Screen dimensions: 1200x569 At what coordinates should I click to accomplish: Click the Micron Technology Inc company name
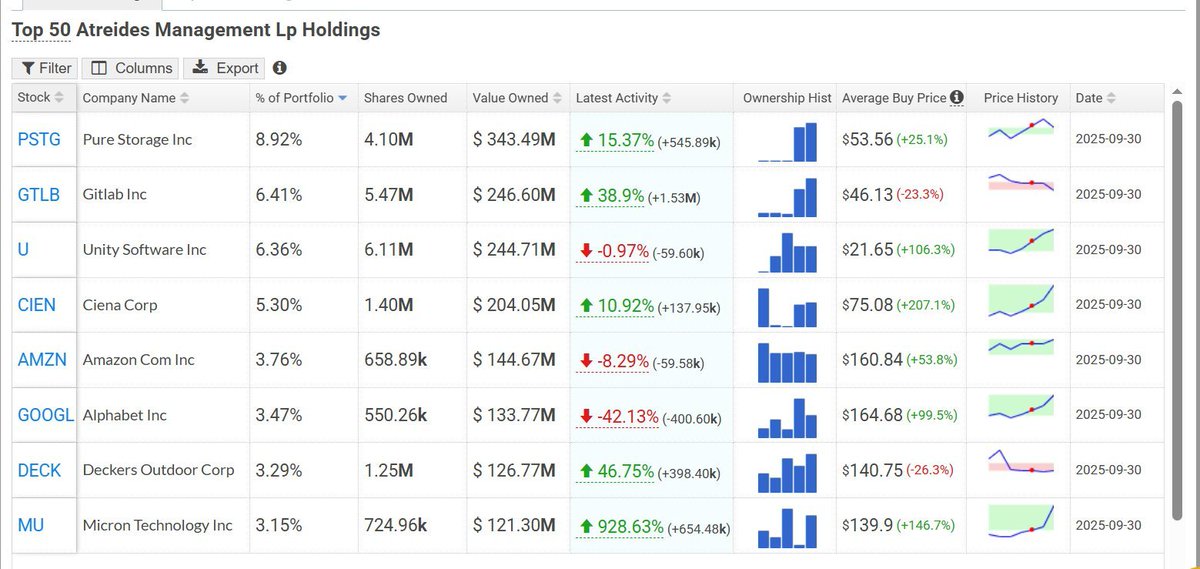click(x=157, y=525)
